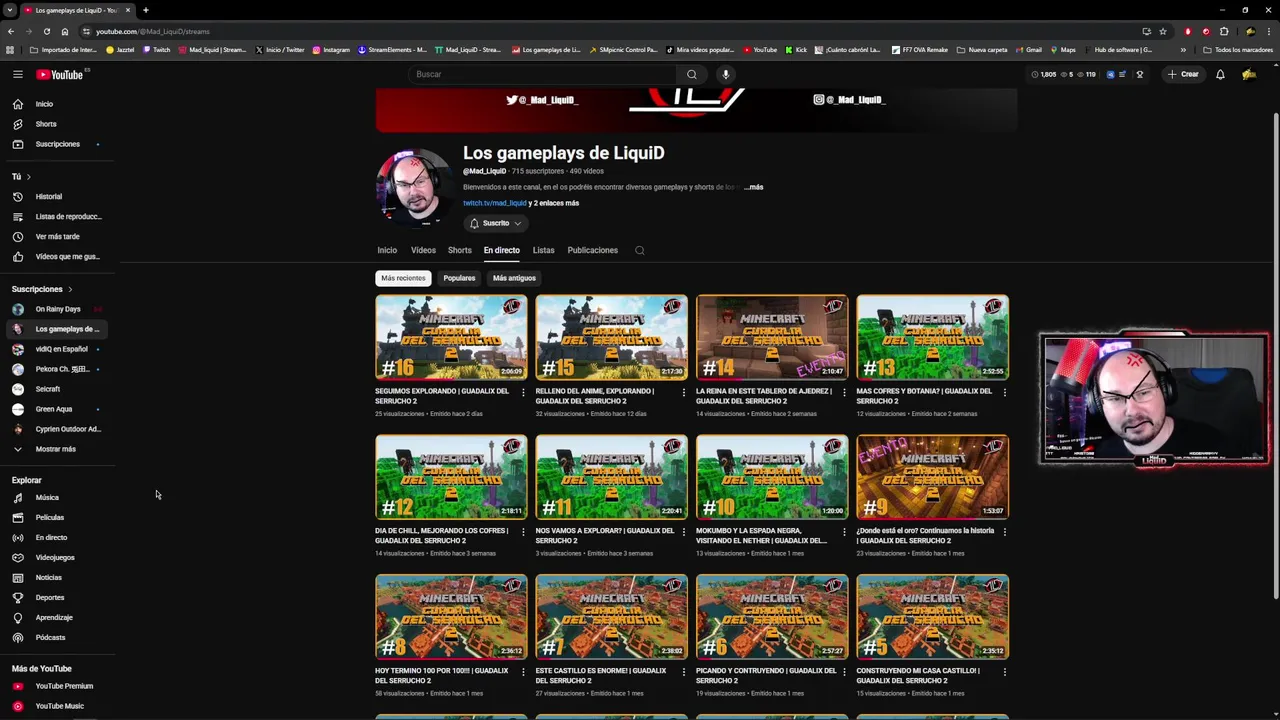Search within channel magnifier icon
This screenshot has height=720, width=1280.
coord(639,250)
